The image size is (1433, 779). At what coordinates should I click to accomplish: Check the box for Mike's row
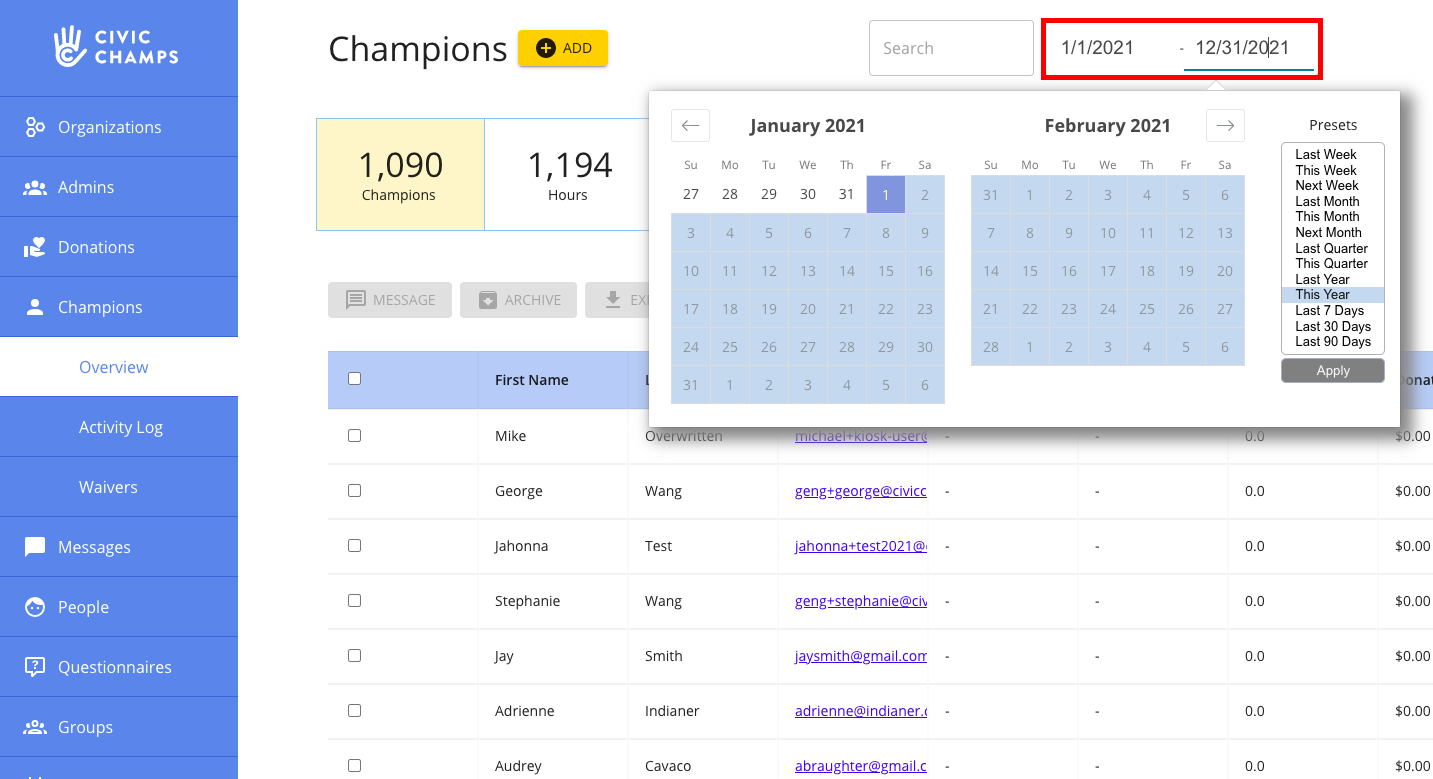pos(354,436)
